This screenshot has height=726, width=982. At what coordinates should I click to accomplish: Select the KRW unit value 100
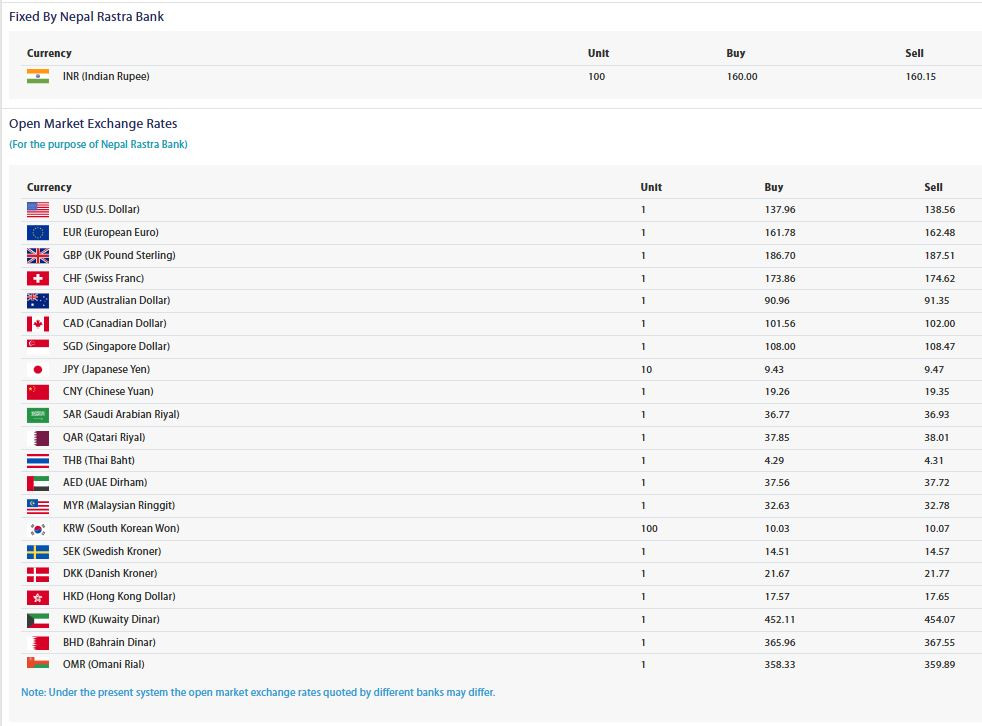pyautogui.click(x=649, y=529)
